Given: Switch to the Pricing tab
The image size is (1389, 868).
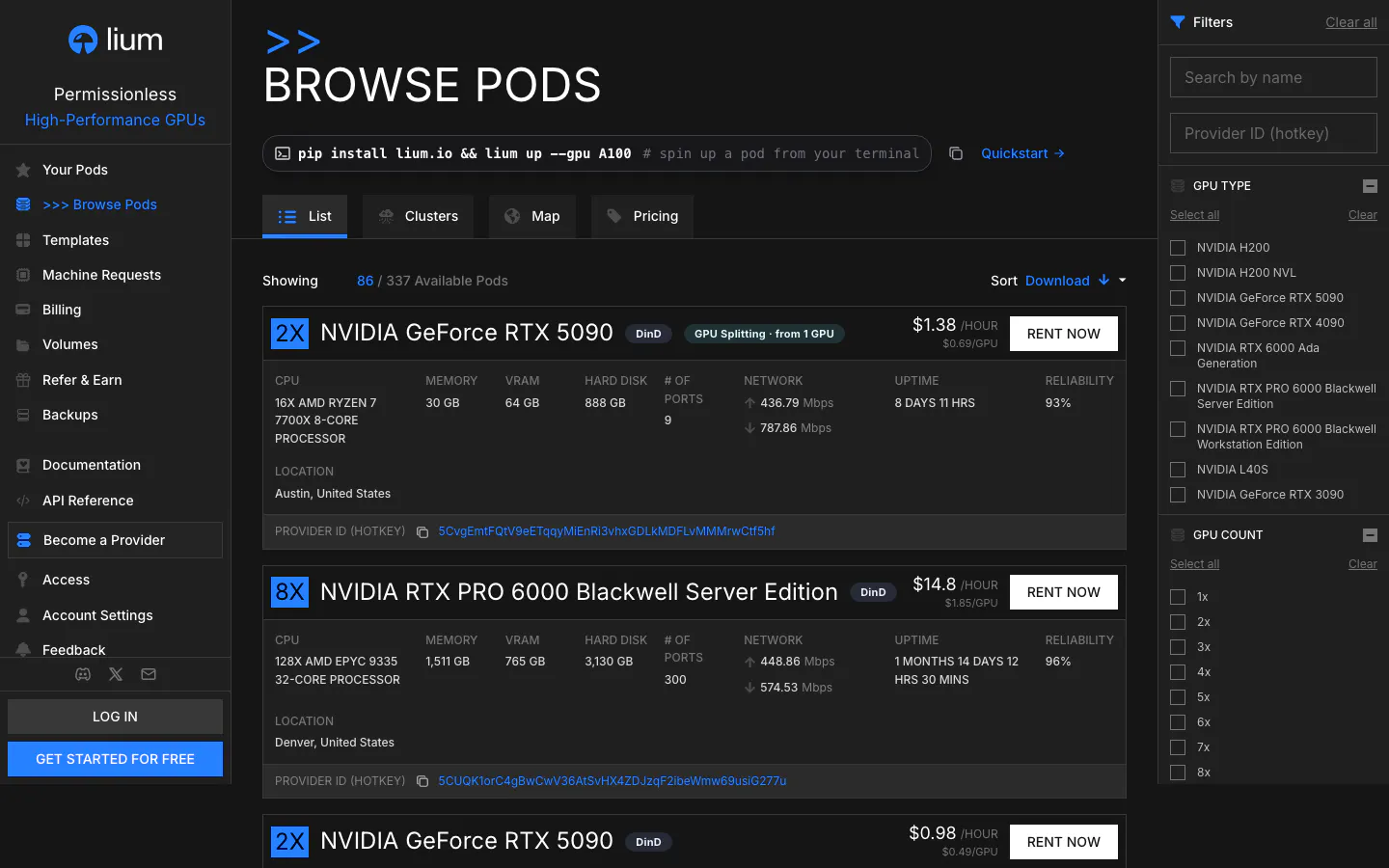Looking at the screenshot, I should coord(642,217).
